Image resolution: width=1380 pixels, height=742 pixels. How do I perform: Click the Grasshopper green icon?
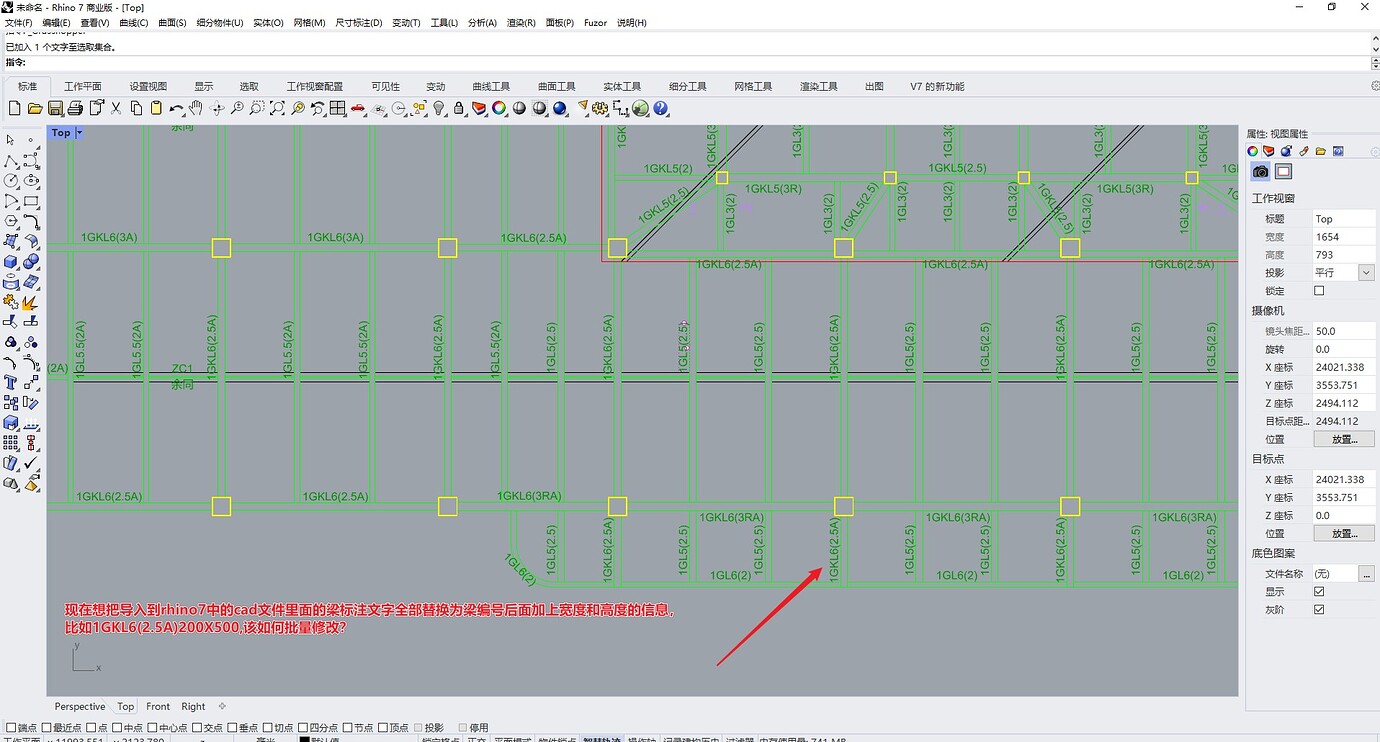pyautogui.click(x=641, y=108)
